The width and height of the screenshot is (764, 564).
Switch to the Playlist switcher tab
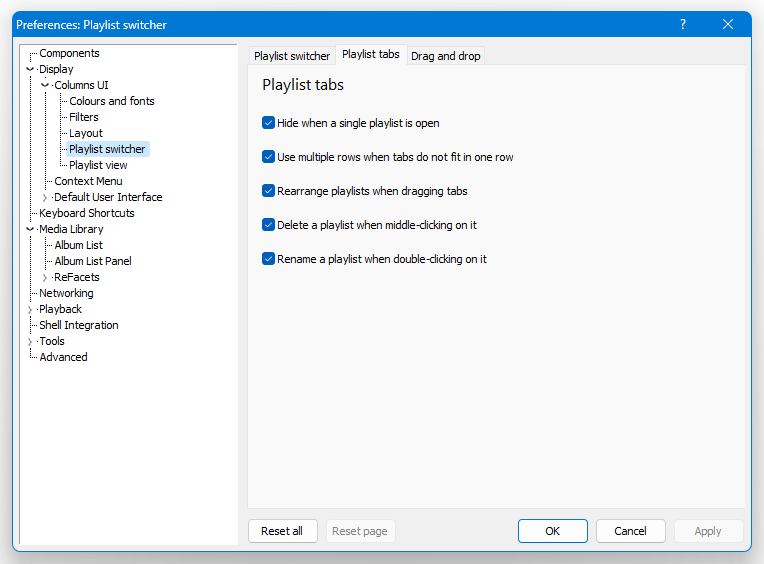292,56
